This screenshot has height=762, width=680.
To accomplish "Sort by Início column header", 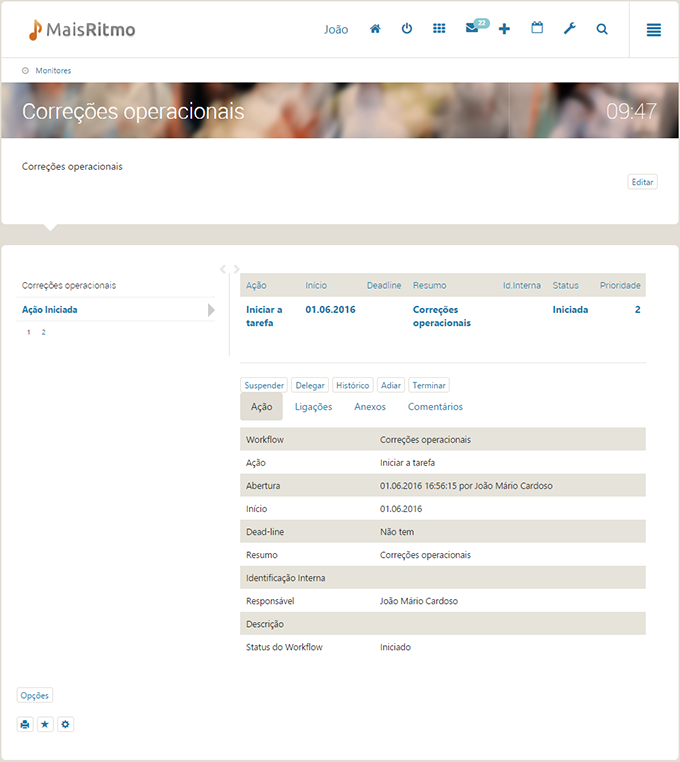I will (x=316, y=285).
